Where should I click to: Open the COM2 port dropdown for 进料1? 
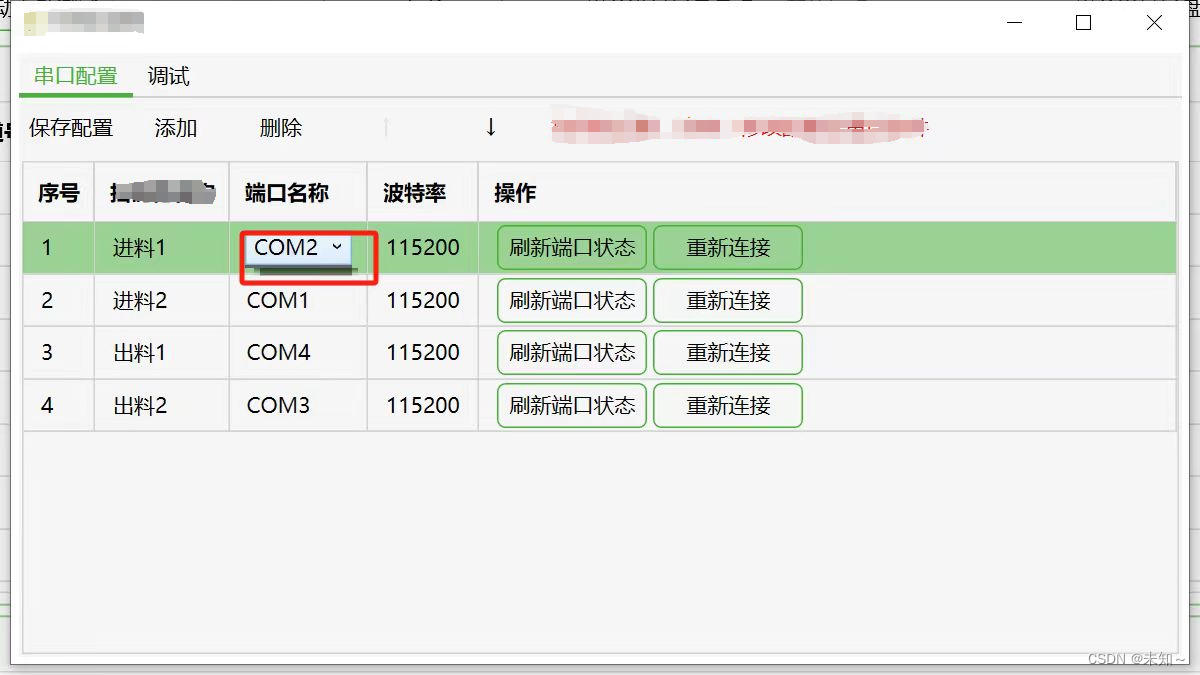click(x=337, y=247)
